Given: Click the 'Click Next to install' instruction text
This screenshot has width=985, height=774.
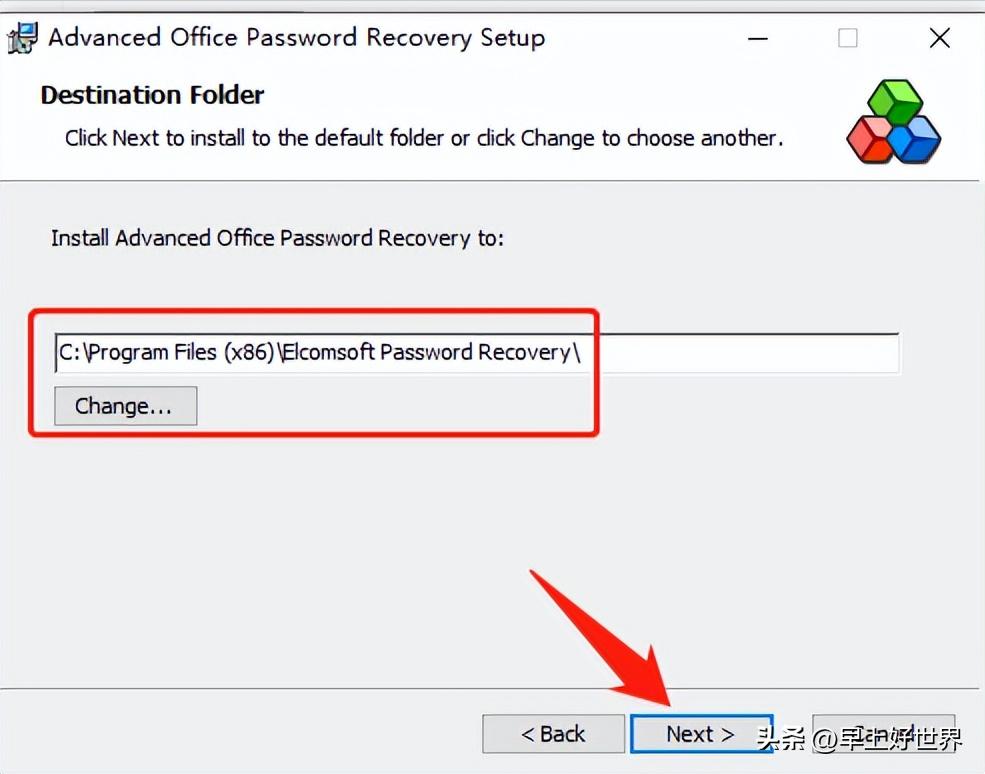Looking at the screenshot, I should tap(424, 138).
